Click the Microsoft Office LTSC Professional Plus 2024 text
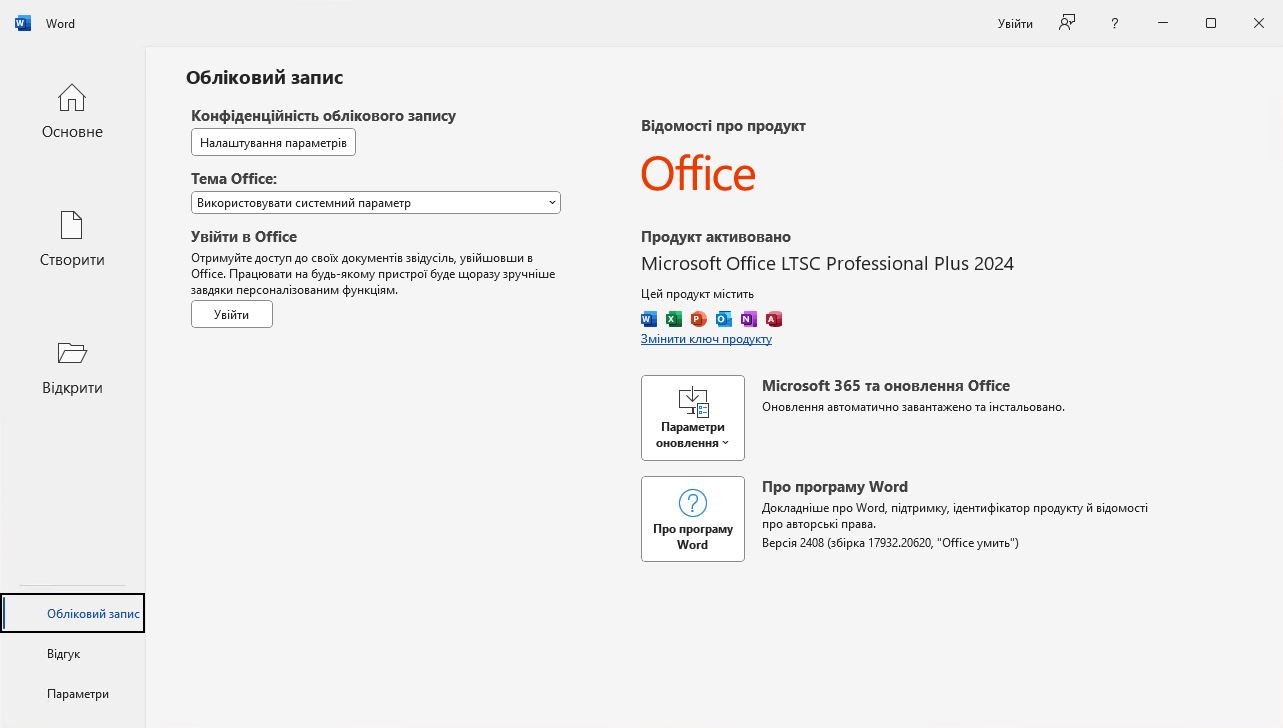The image size is (1283, 728). (827, 264)
